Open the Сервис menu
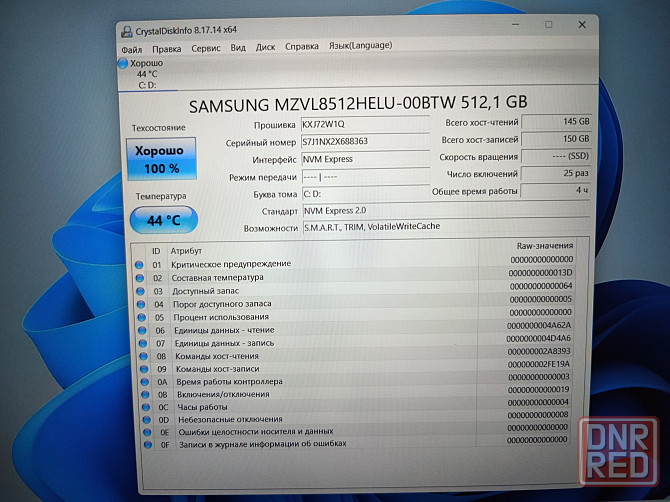Screen dimensions: 670x502 coord(206,48)
